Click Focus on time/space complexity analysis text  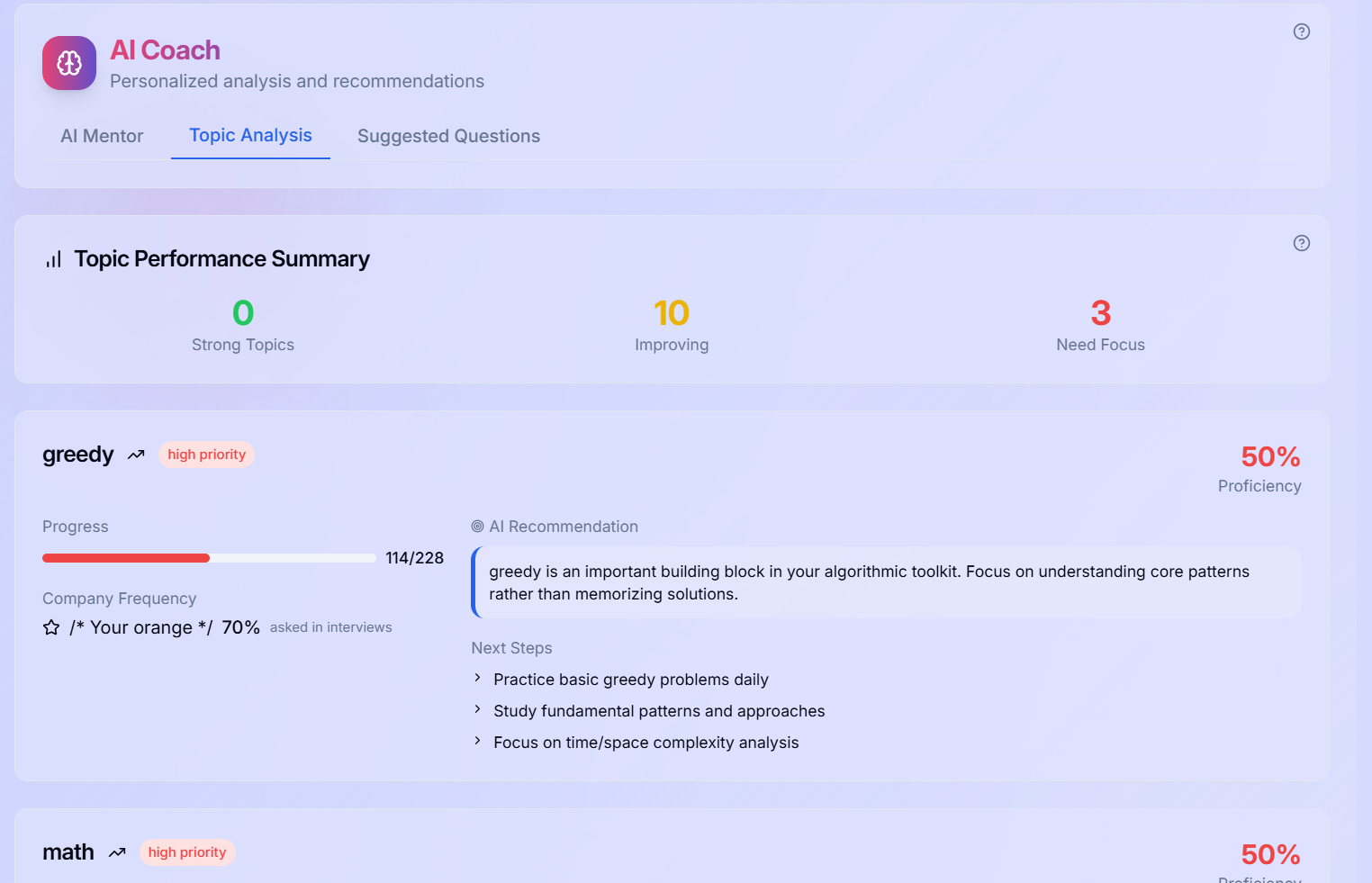click(646, 743)
